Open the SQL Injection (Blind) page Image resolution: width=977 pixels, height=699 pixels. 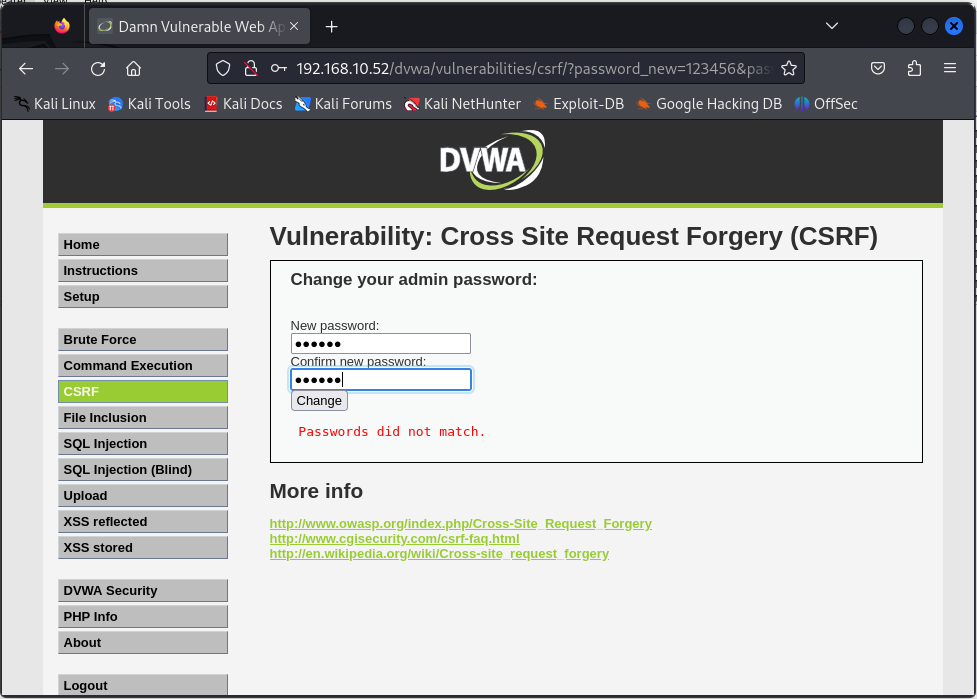tap(143, 470)
